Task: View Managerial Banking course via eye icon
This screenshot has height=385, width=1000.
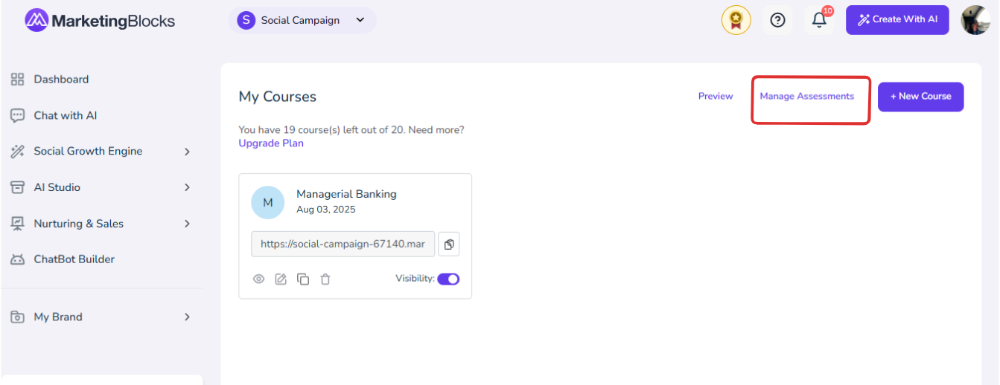Action: [258, 279]
